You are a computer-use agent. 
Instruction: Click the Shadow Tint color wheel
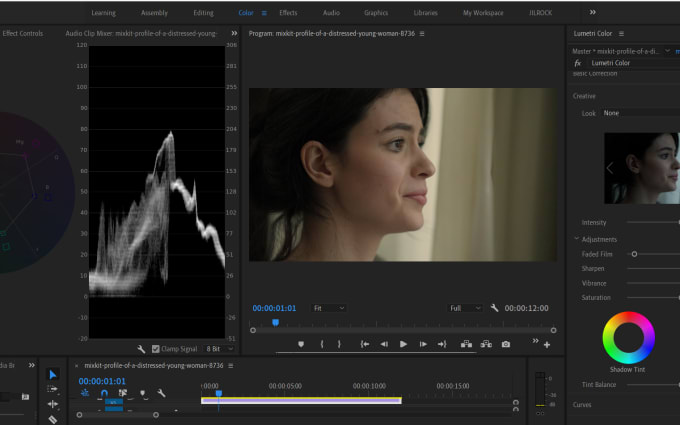coord(628,337)
